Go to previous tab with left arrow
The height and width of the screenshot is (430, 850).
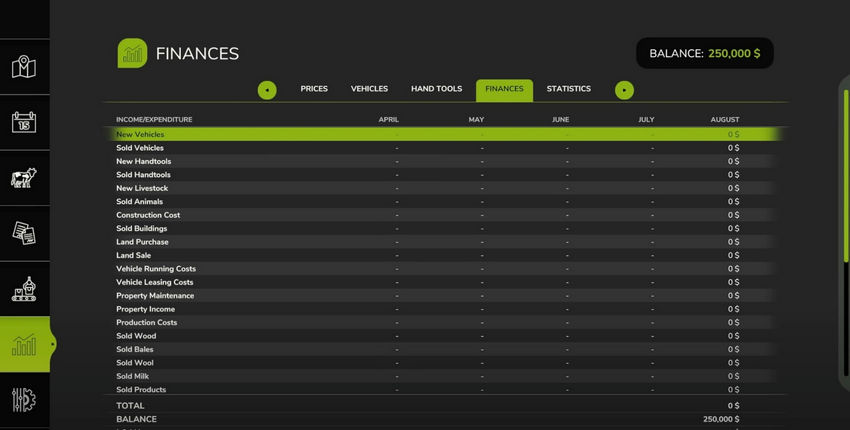267,90
